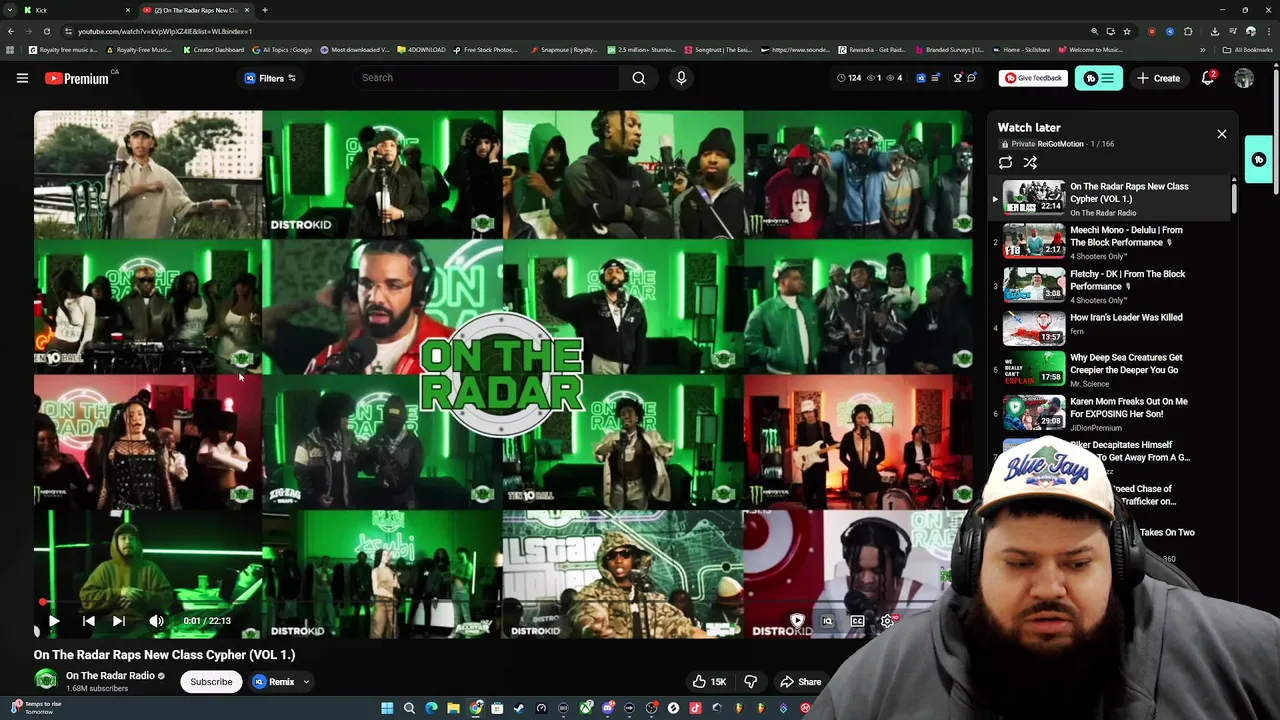The image size is (1280, 720).
Task: Click the vidIQ Remix button
Action: tap(274, 682)
